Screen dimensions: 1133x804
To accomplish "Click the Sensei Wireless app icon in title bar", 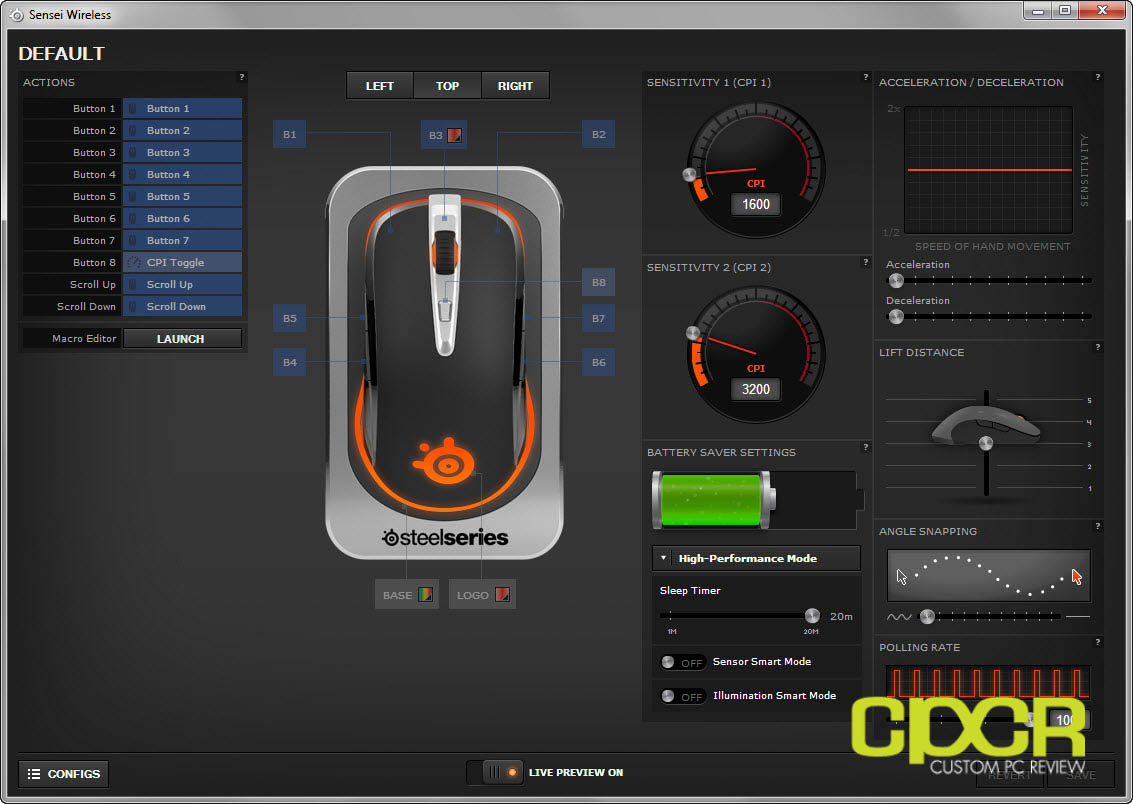I will coord(16,14).
